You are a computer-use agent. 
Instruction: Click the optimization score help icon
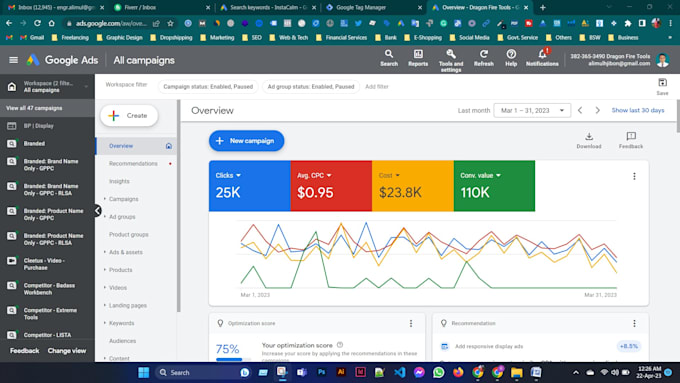tap(340, 345)
